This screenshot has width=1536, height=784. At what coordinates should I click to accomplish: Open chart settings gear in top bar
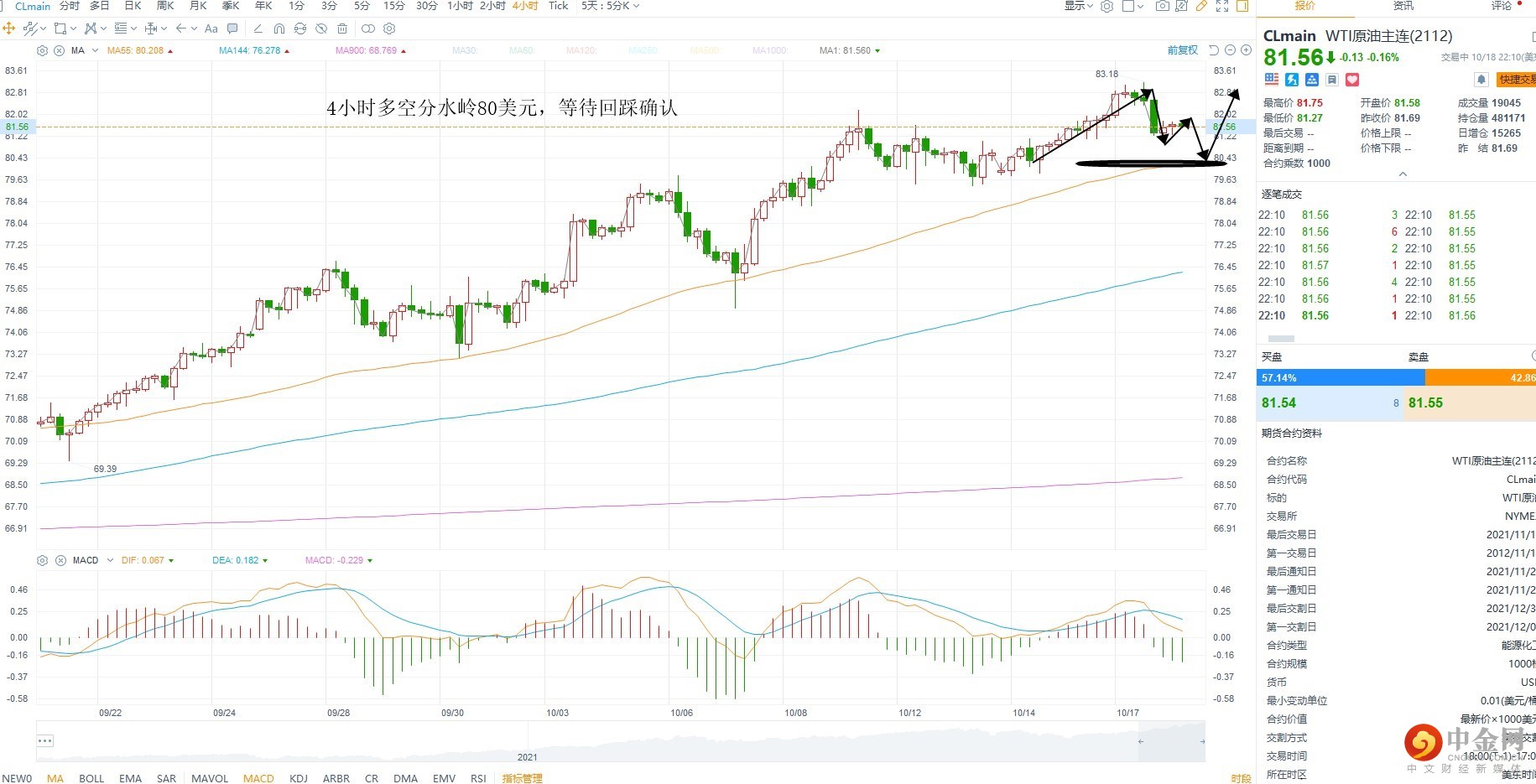[1107, 6]
